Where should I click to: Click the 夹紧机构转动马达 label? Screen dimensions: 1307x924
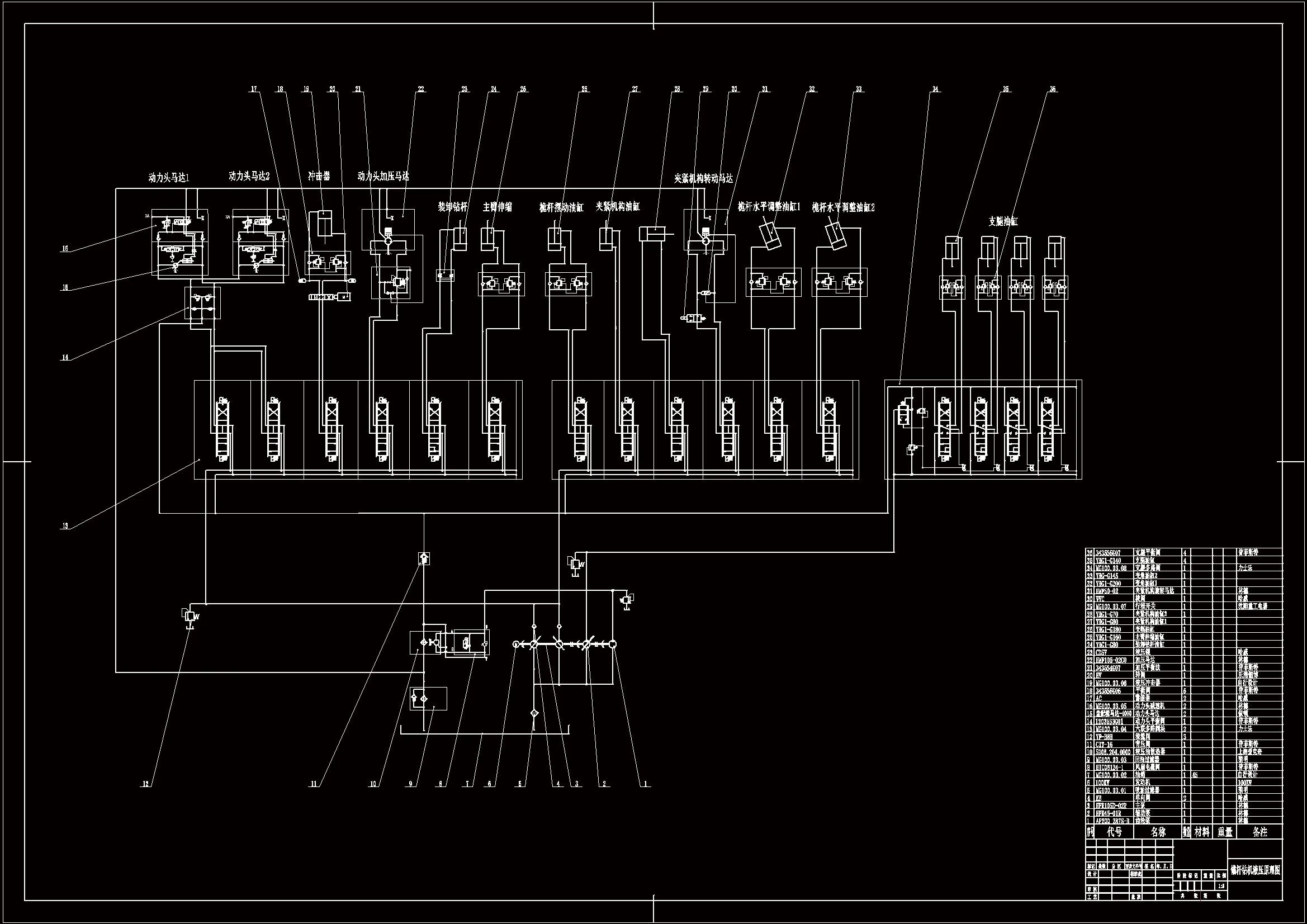703,179
